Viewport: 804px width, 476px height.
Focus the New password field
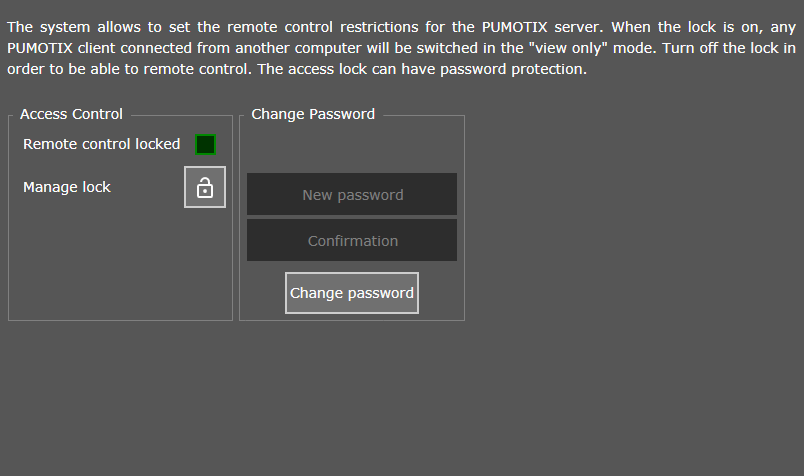tap(352, 194)
